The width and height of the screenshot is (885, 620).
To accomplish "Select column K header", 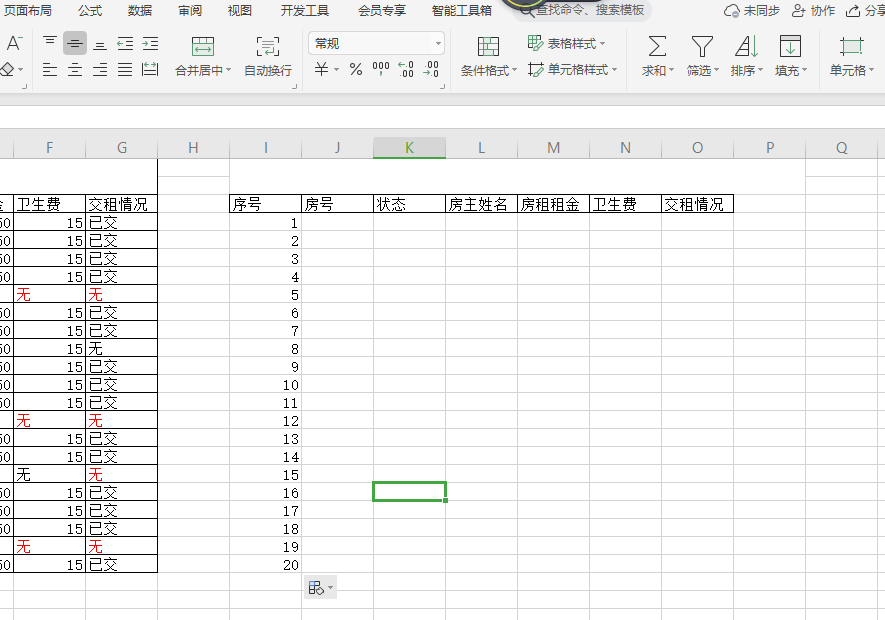I will 409,147.
